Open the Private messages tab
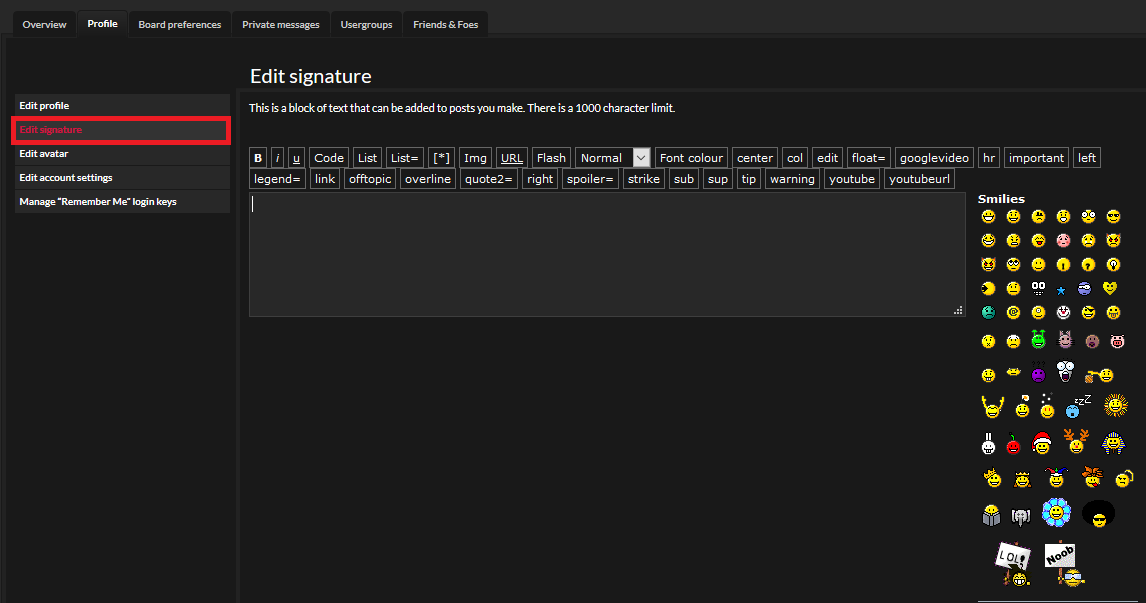Image resolution: width=1146 pixels, height=603 pixels. pyautogui.click(x=281, y=24)
